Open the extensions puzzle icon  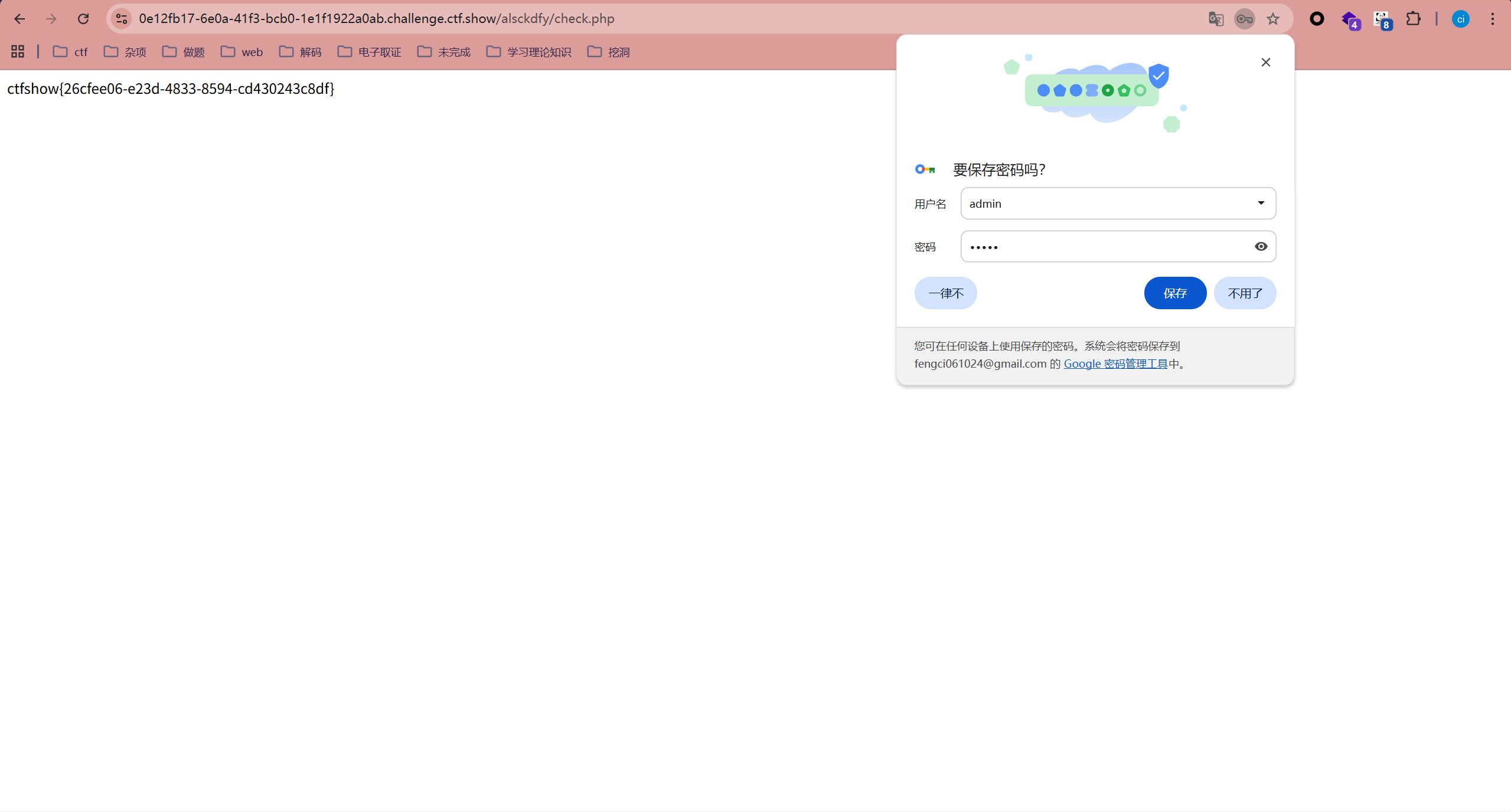pos(1413,19)
